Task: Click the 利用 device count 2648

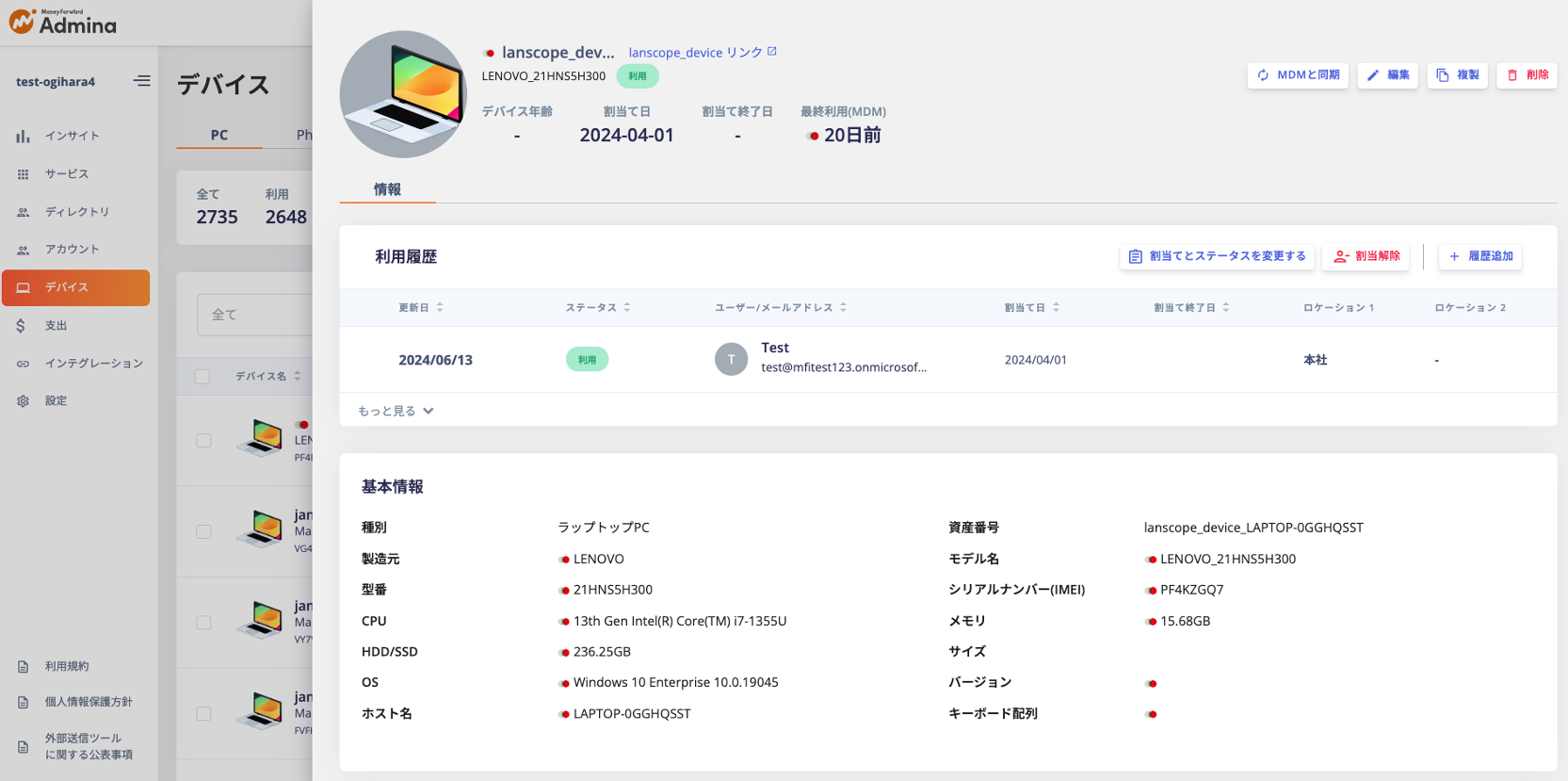Action: [x=286, y=217]
